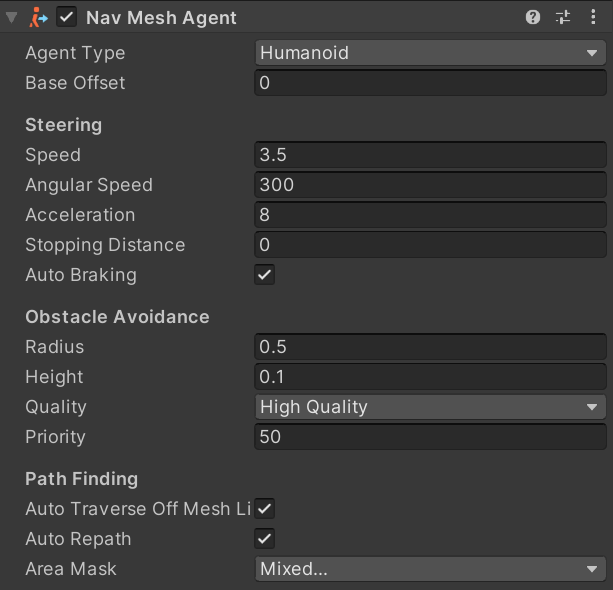Click the Nav Mesh Agent title text
613x590 pixels.
tap(161, 18)
